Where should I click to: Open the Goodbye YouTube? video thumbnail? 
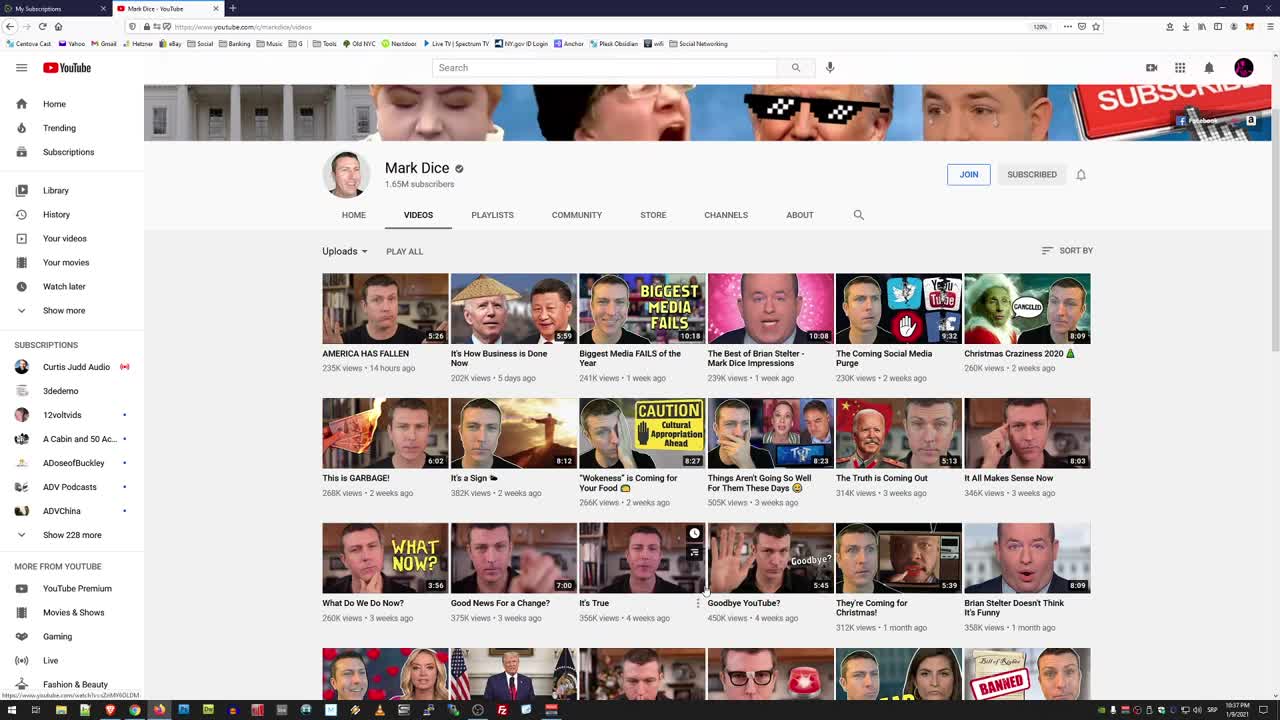click(771, 558)
